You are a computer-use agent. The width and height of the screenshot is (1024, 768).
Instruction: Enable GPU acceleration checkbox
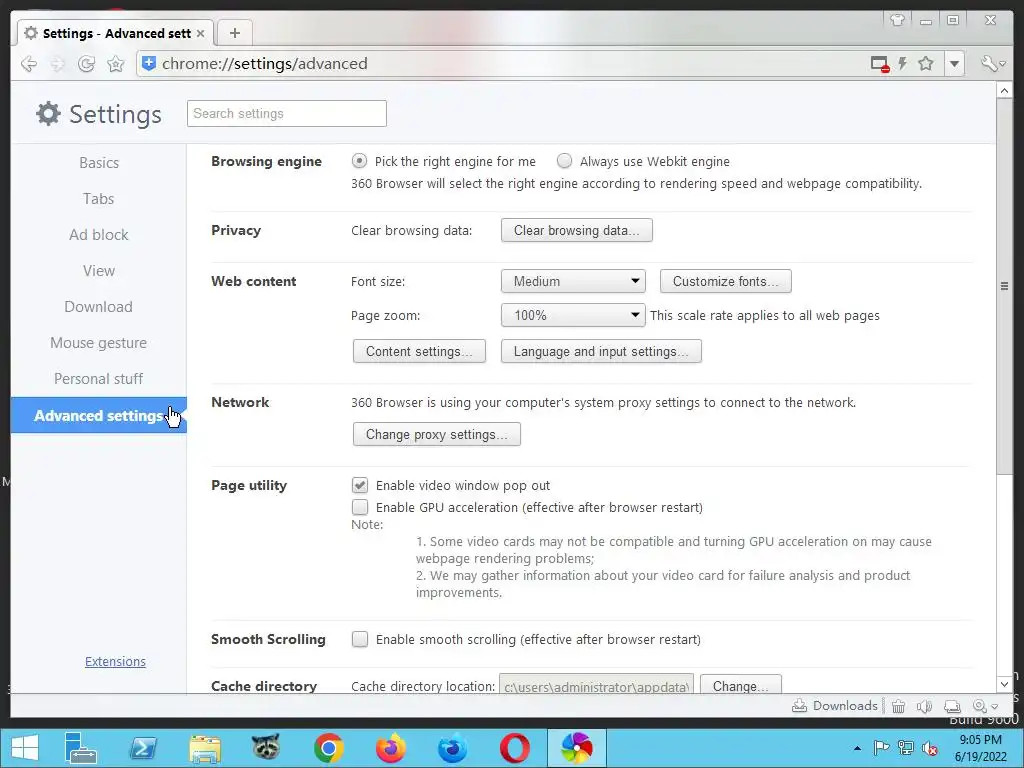pos(360,507)
